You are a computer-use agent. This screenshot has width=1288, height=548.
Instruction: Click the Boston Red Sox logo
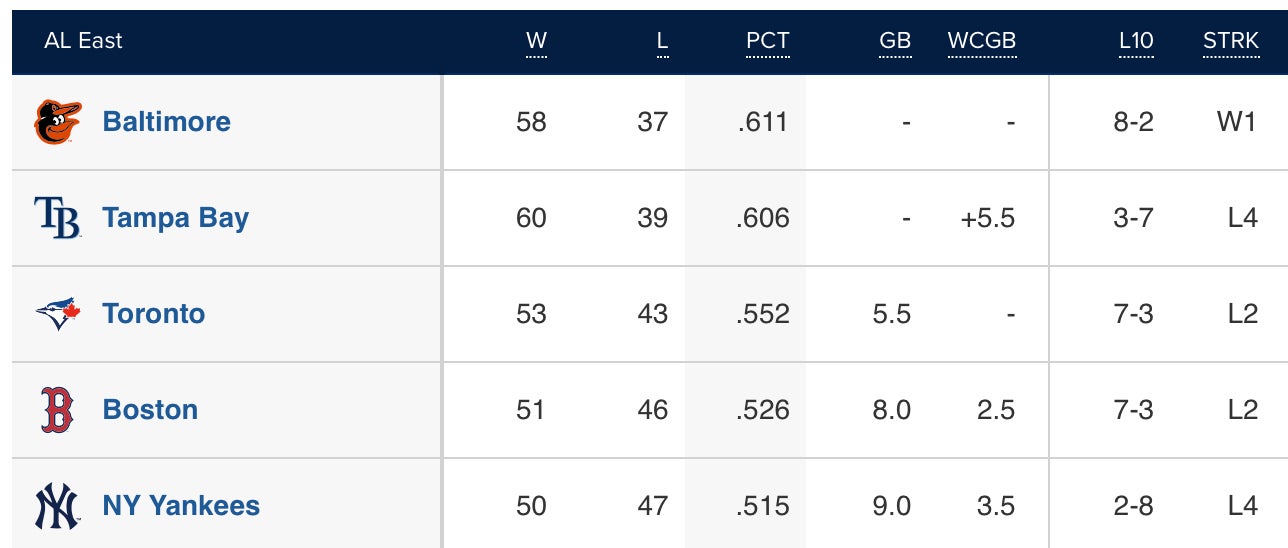57,410
